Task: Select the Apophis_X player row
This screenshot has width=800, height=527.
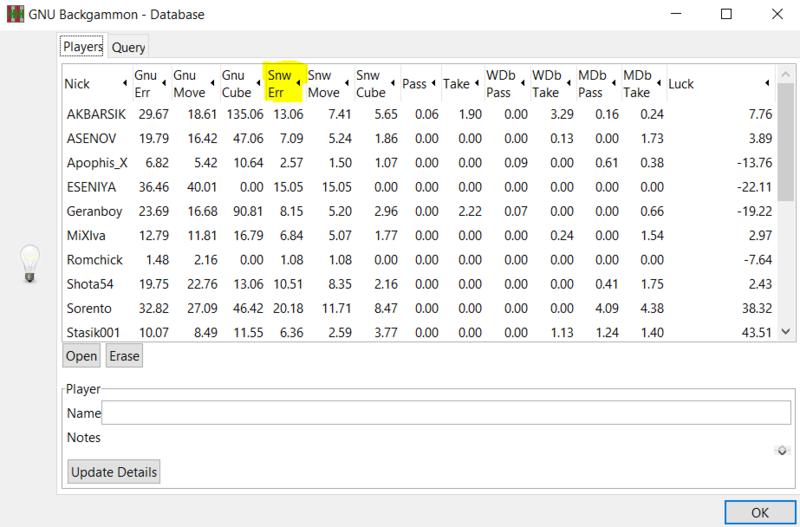Action: click(x=418, y=163)
